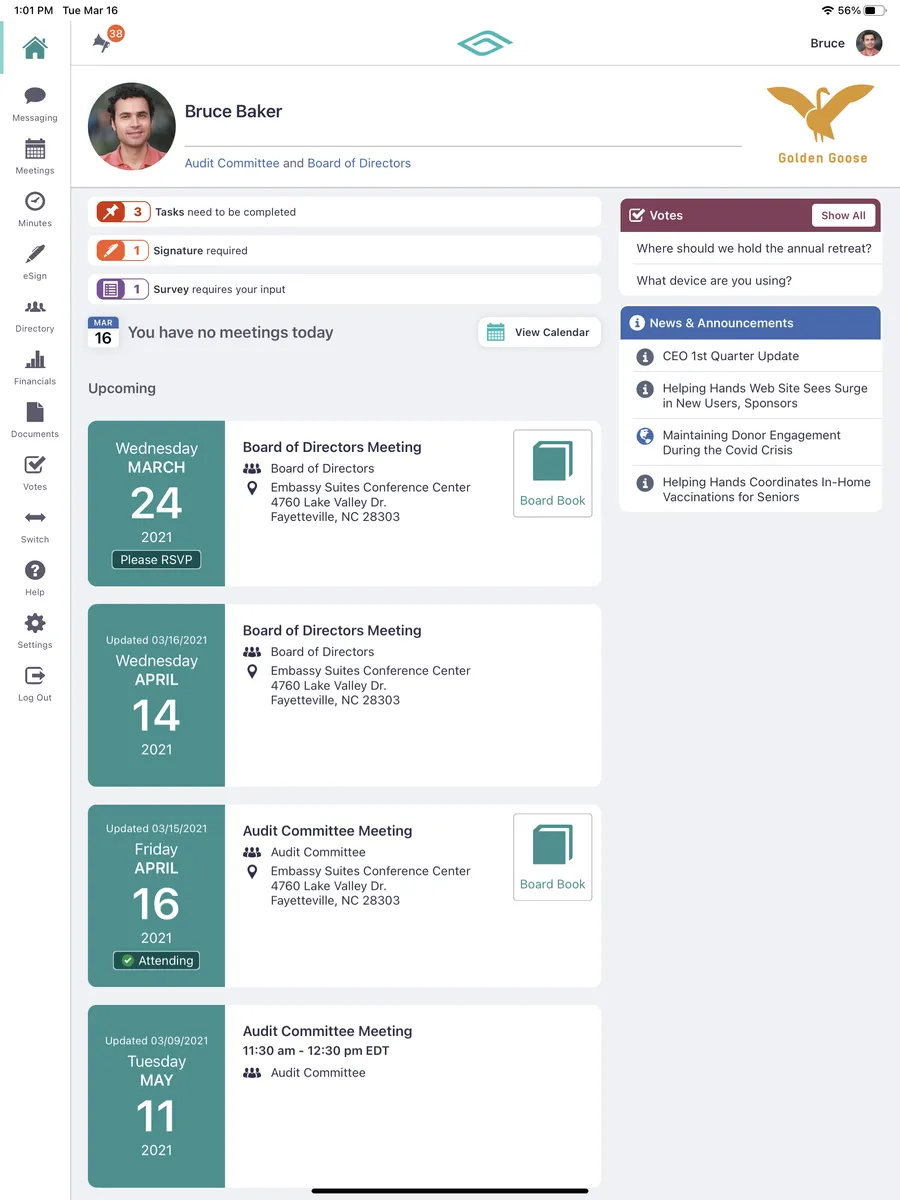Open the 'Signature required' row
Image resolution: width=900 pixels, height=1200 pixels.
click(x=344, y=250)
